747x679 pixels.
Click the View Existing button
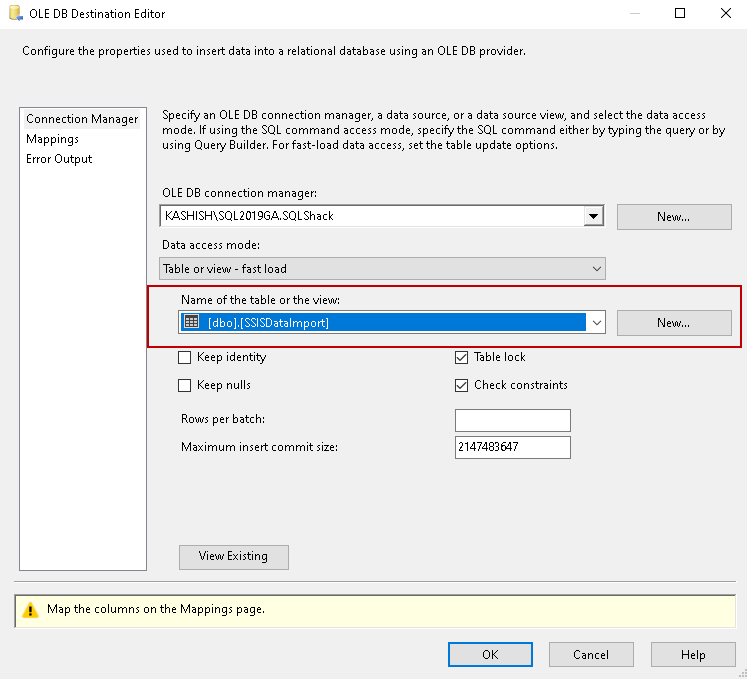click(x=234, y=556)
